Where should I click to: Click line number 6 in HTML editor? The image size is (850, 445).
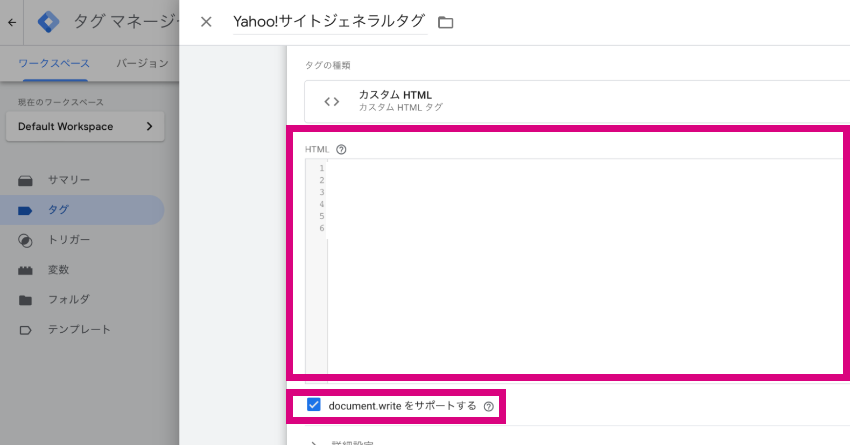click(x=321, y=228)
